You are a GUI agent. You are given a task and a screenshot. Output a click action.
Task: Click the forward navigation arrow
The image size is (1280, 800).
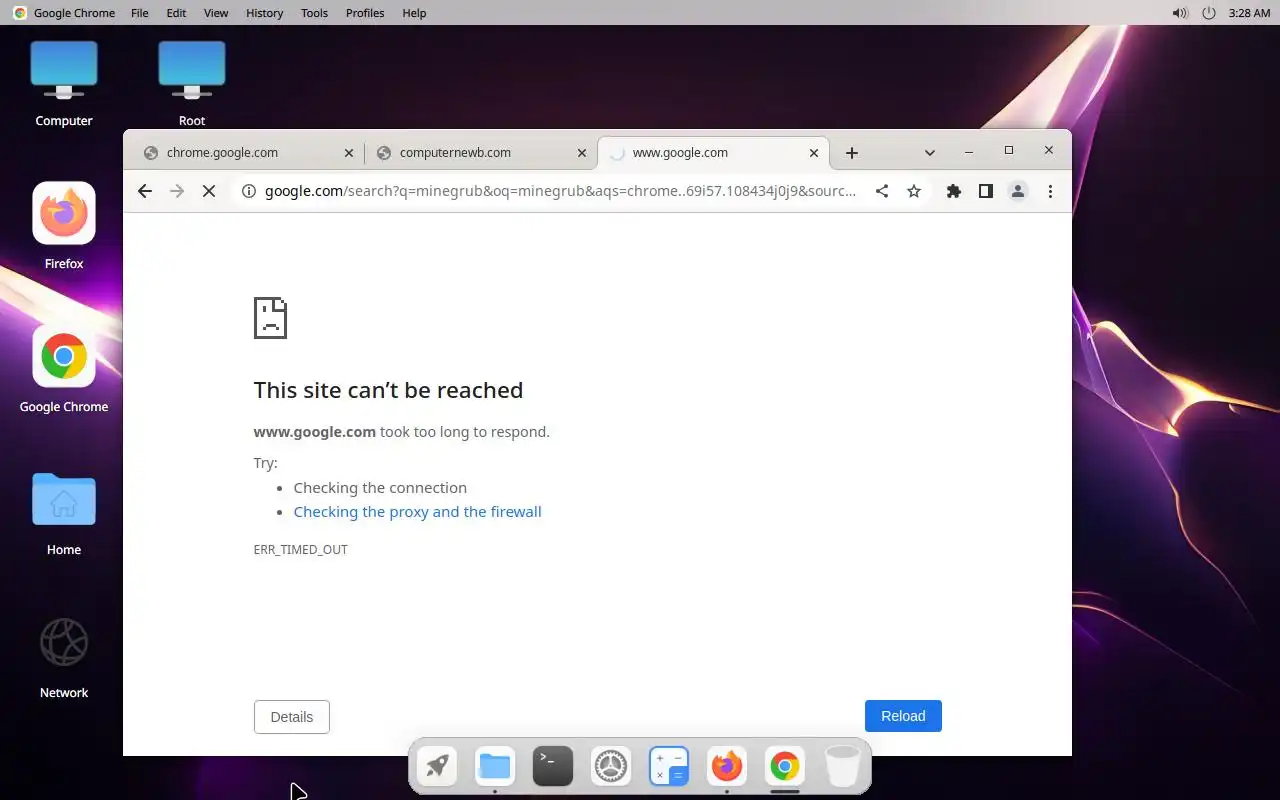tap(177, 191)
